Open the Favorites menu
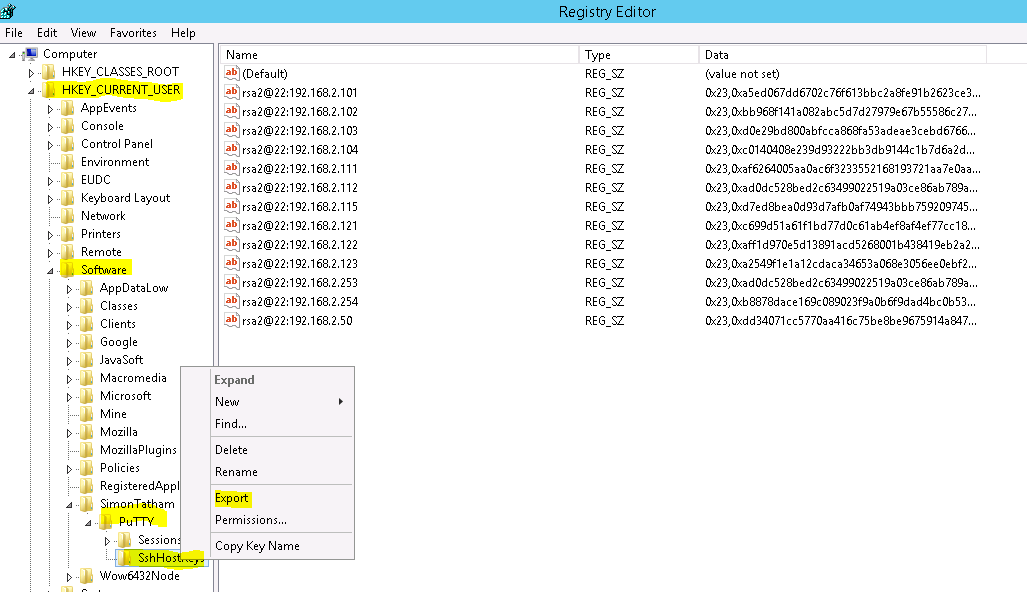Screen dimensions: 1027x592 pyautogui.click(x=133, y=32)
